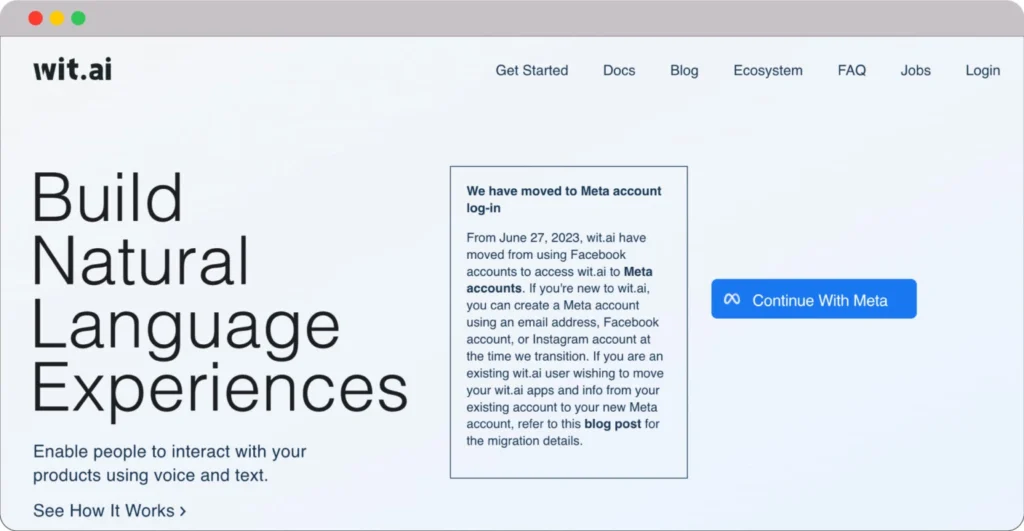Image resolution: width=1024 pixels, height=531 pixels.
Task: Navigate to the Jobs page
Action: 915,71
